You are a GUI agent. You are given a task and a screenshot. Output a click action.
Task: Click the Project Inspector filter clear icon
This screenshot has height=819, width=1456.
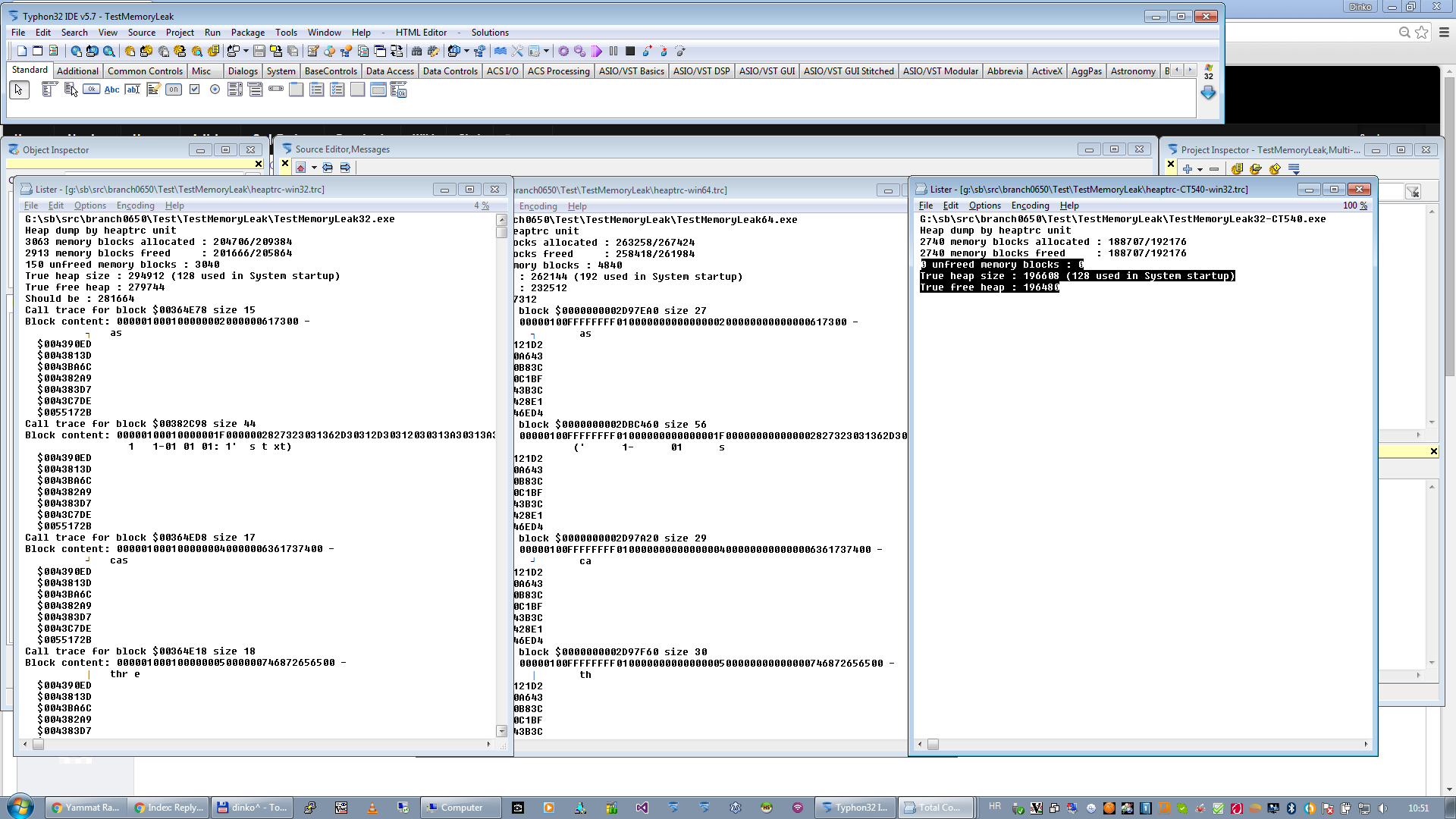click(1413, 192)
